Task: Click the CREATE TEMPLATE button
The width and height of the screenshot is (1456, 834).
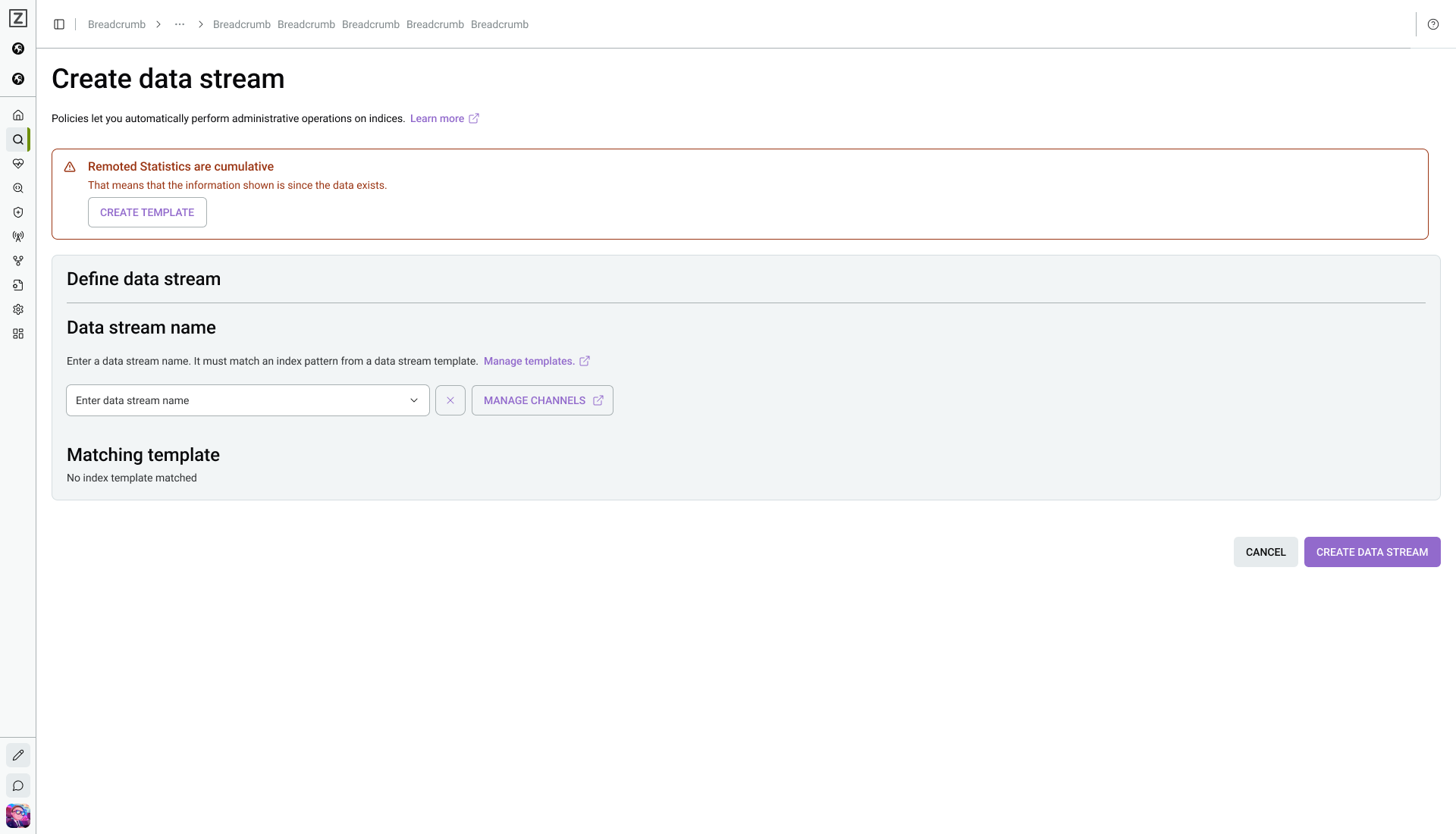Action: tap(147, 212)
